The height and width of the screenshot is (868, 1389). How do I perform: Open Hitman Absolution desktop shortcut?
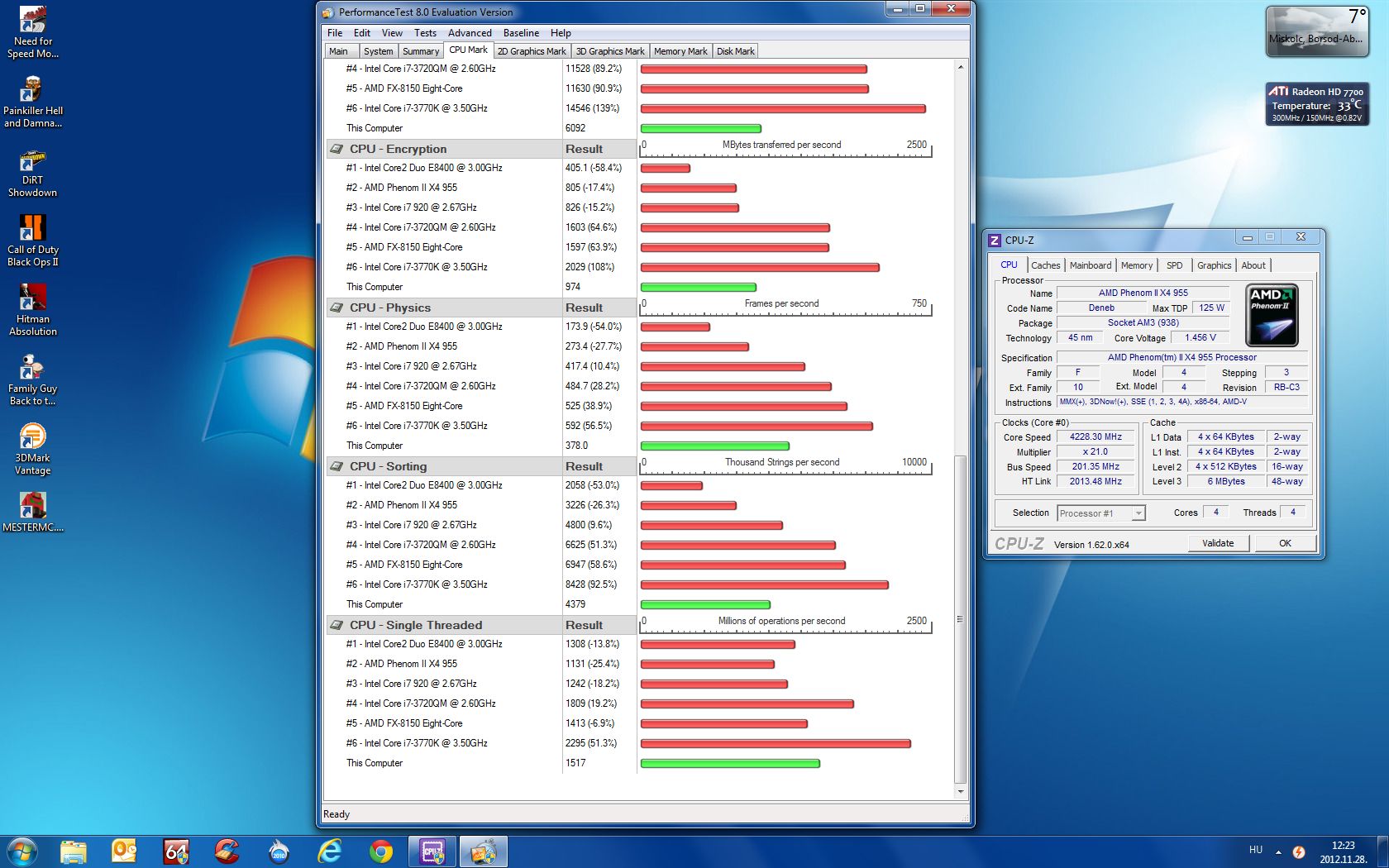(32, 311)
